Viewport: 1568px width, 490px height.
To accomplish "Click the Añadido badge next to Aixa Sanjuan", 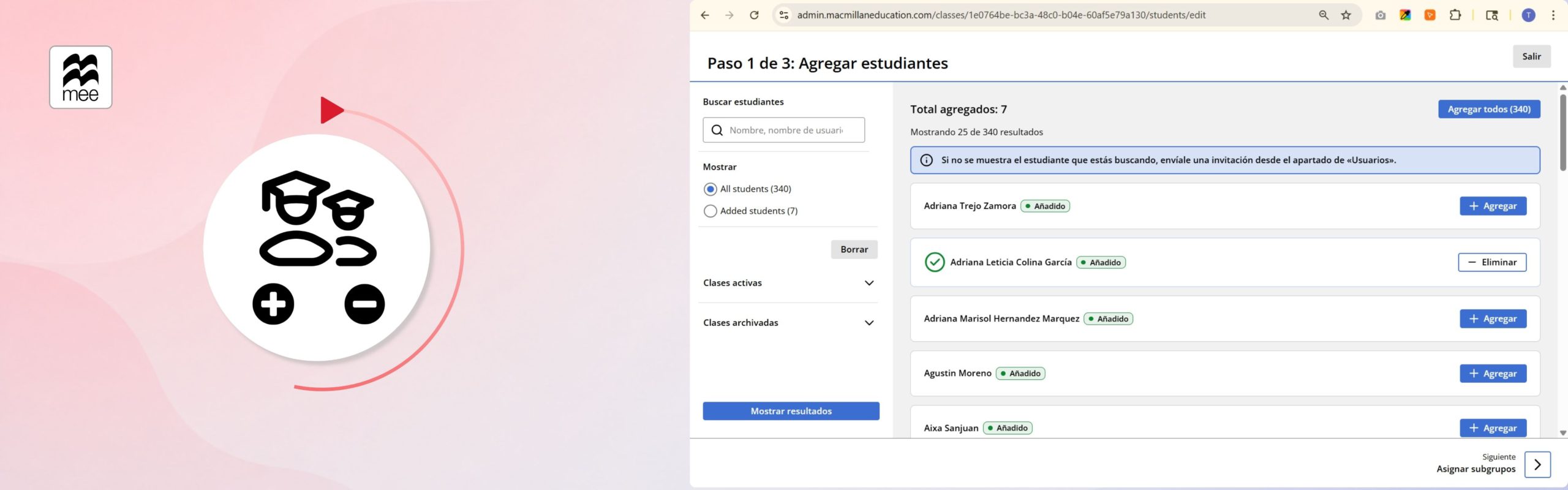I will [x=1008, y=428].
